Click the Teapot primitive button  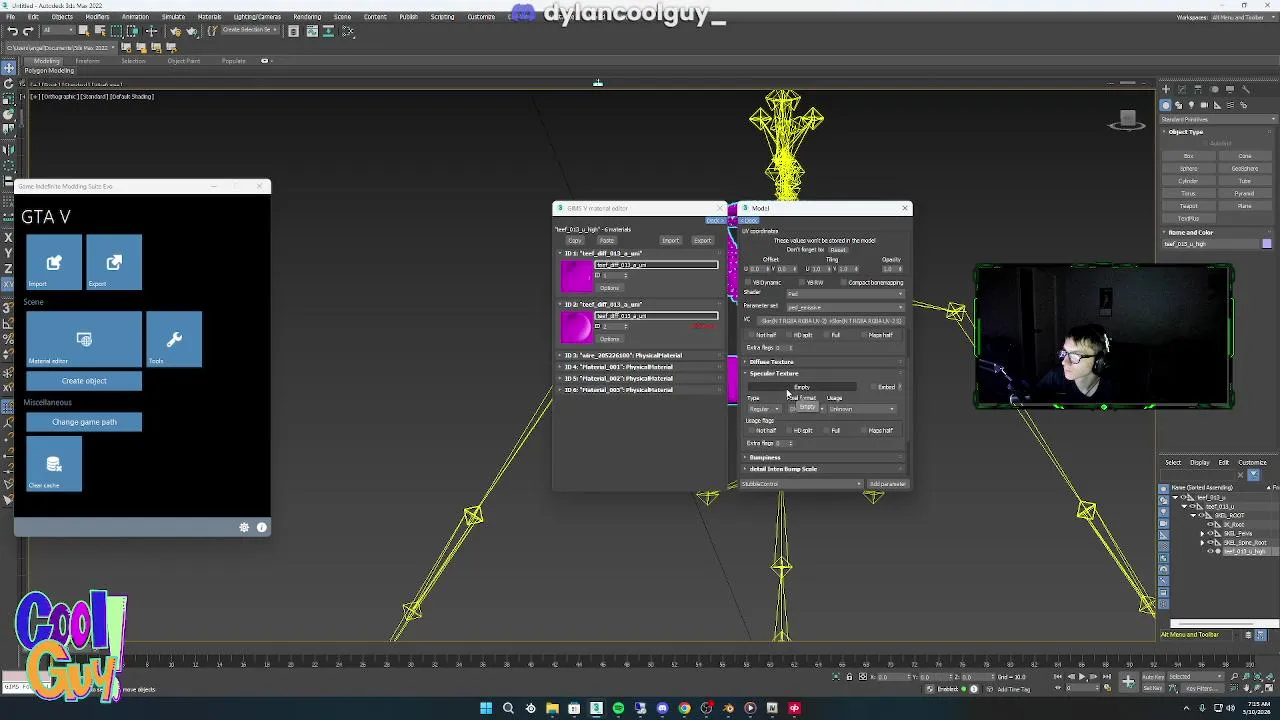pyautogui.click(x=1188, y=206)
